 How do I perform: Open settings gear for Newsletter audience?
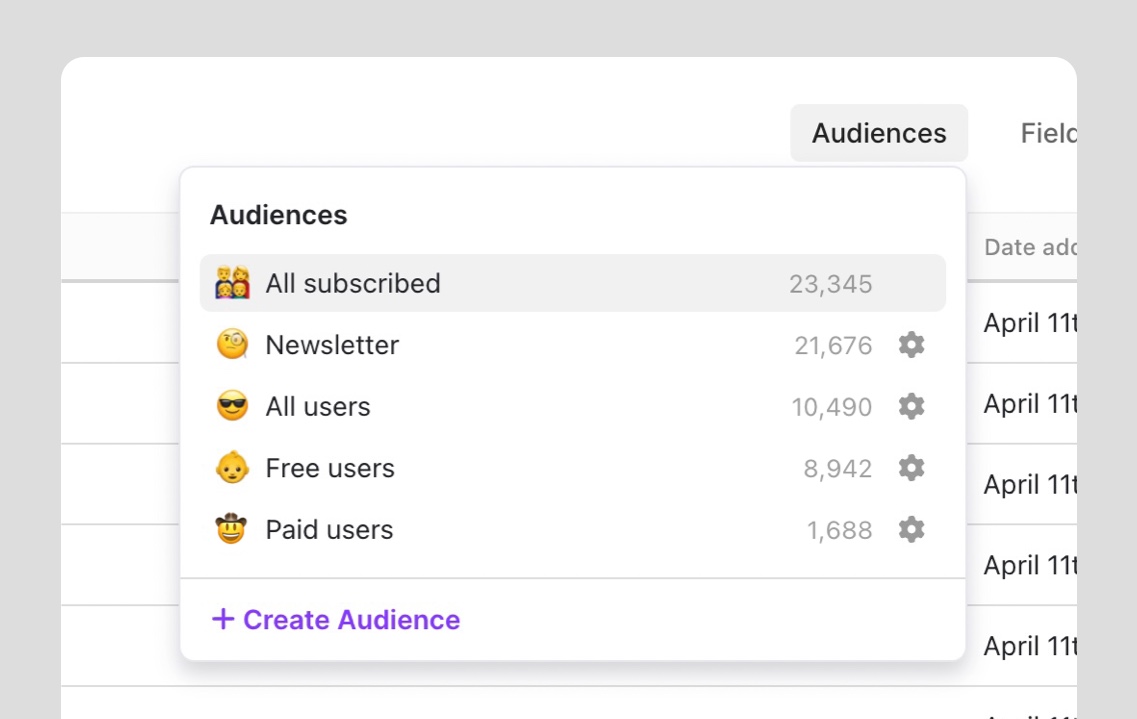point(911,345)
